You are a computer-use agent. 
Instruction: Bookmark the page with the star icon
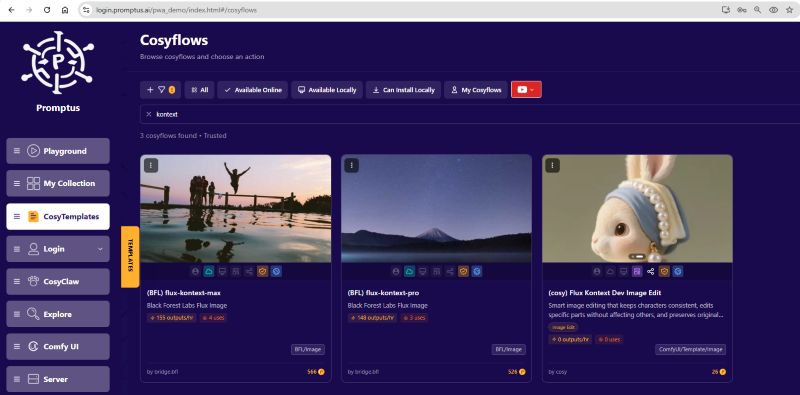pyautogui.click(x=789, y=10)
